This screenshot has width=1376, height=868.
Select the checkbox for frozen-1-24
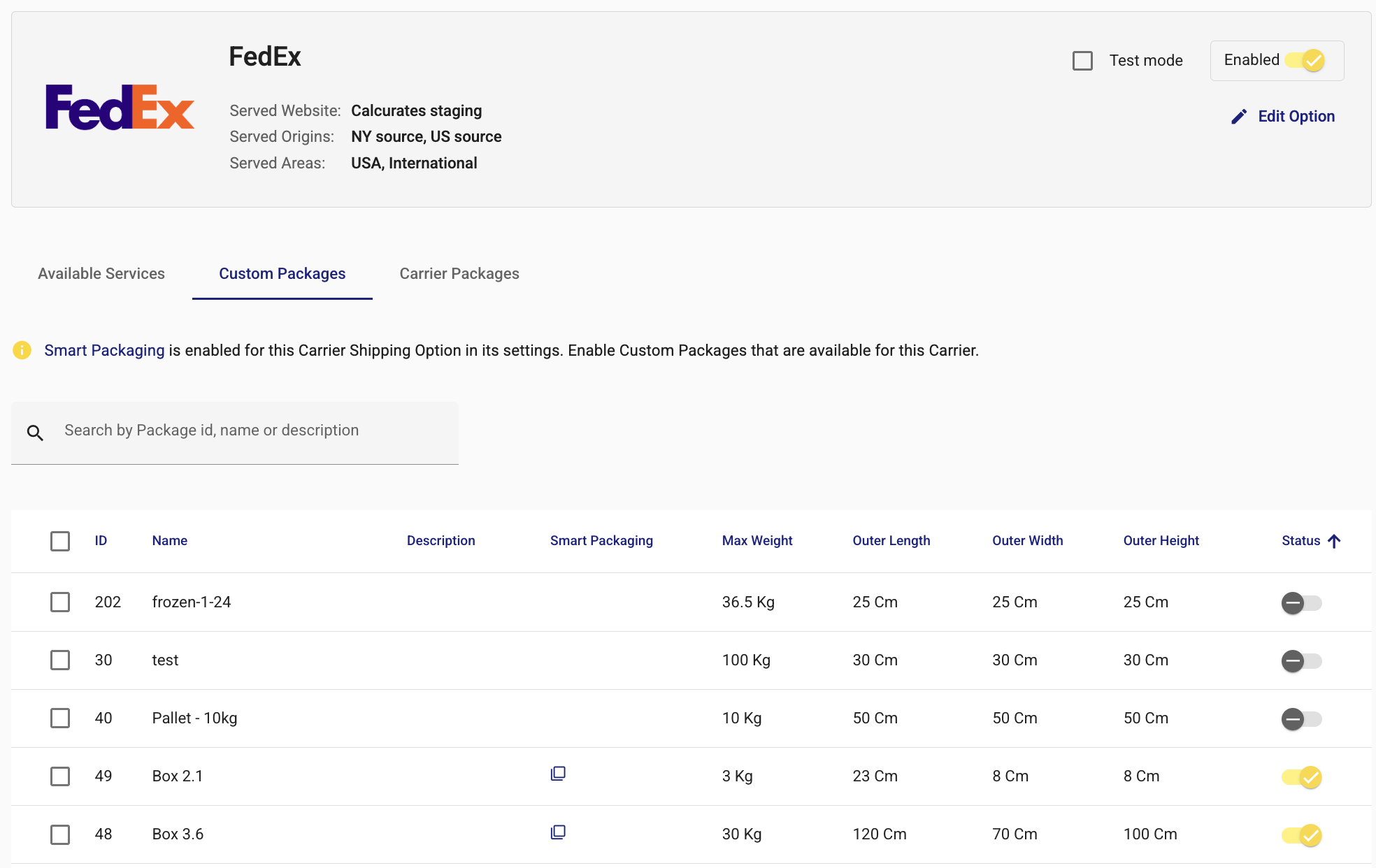(60, 602)
